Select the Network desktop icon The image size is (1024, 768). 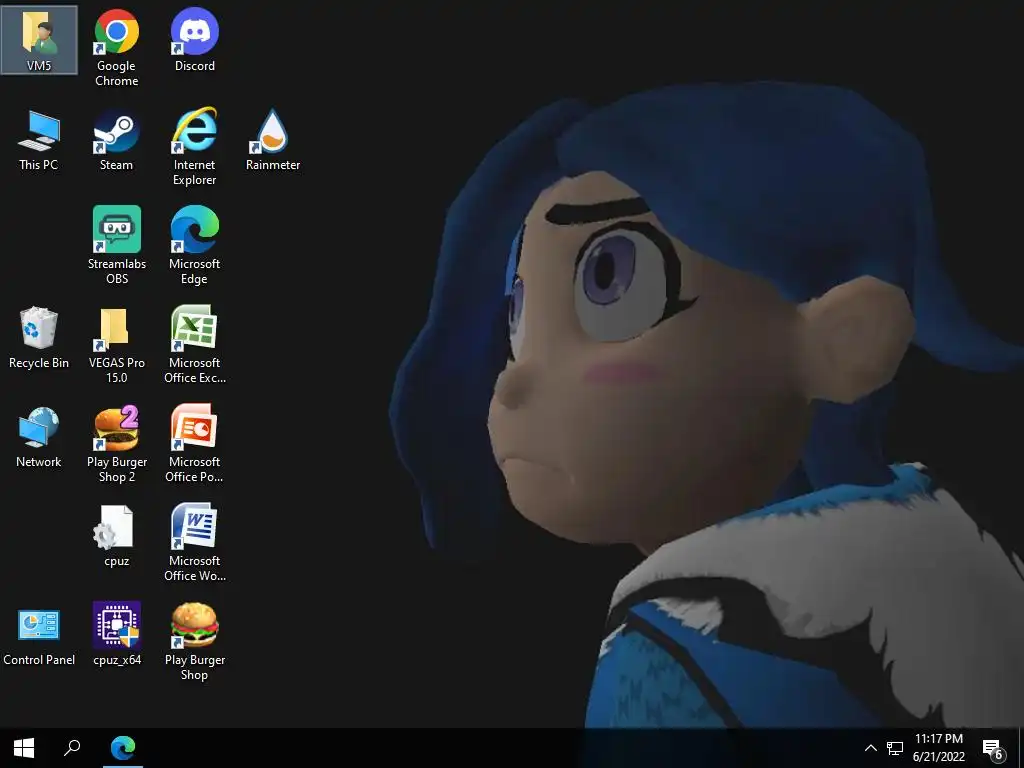click(39, 437)
